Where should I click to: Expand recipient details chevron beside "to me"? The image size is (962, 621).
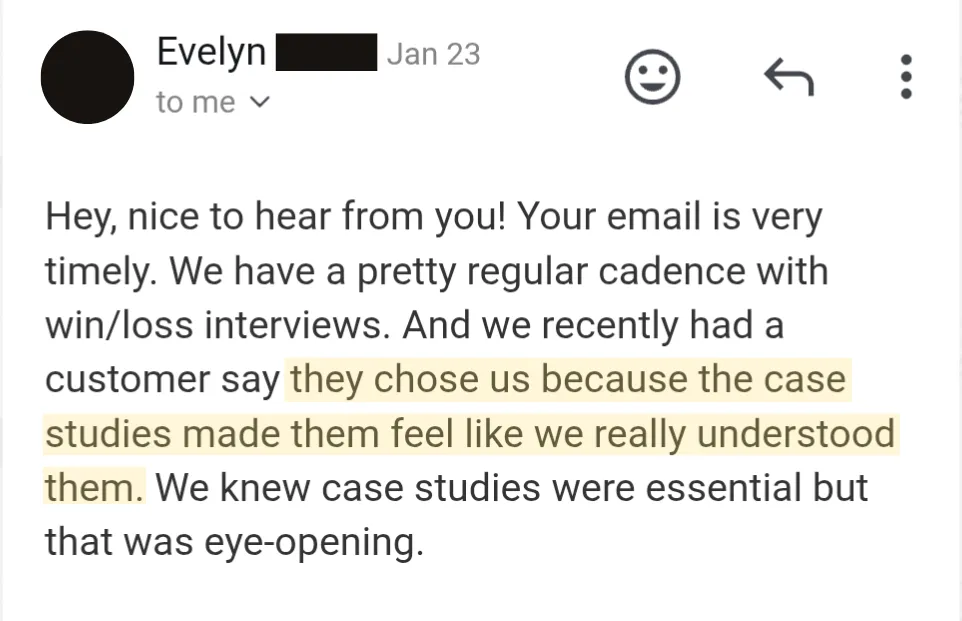(260, 102)
